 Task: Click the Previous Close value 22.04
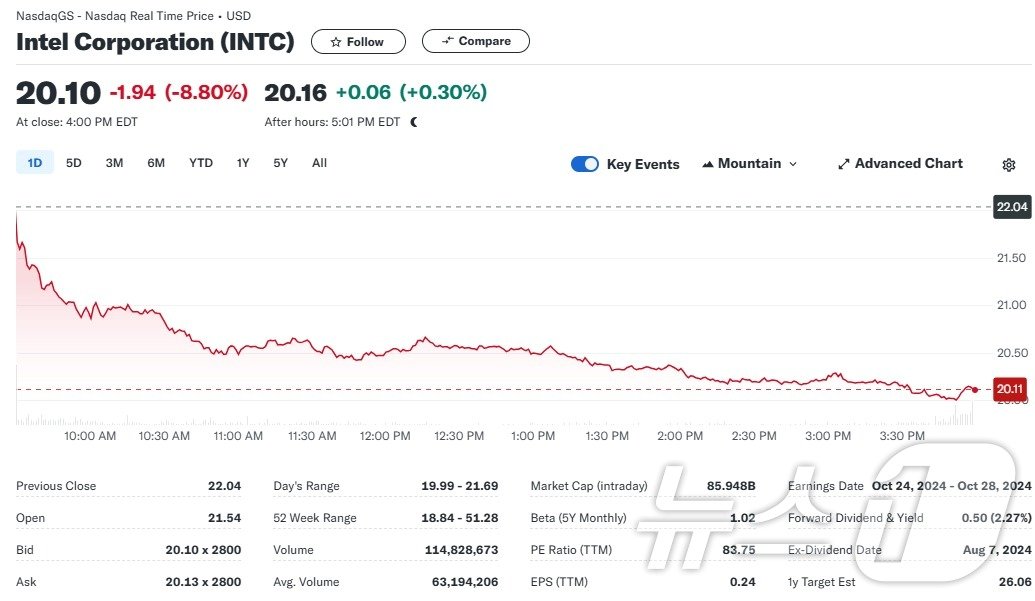click(x=224, y=486)
